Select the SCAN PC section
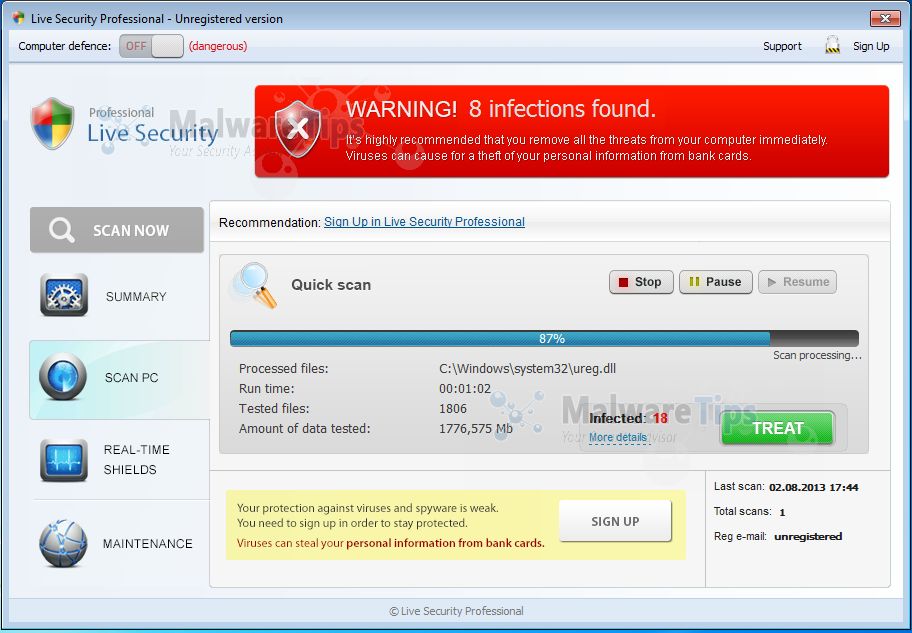 coord(119,379)
